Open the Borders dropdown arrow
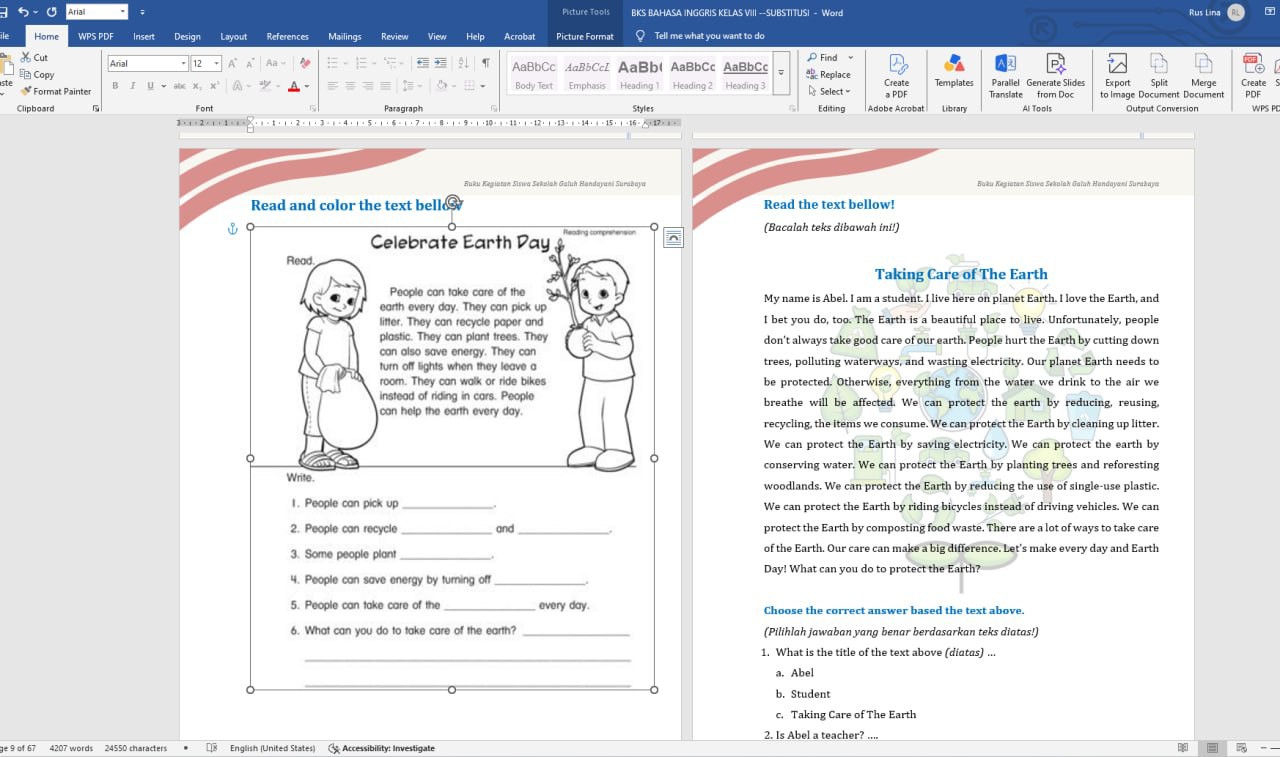The width and height of the screenshot is (1280, 757). pos(485,86)
